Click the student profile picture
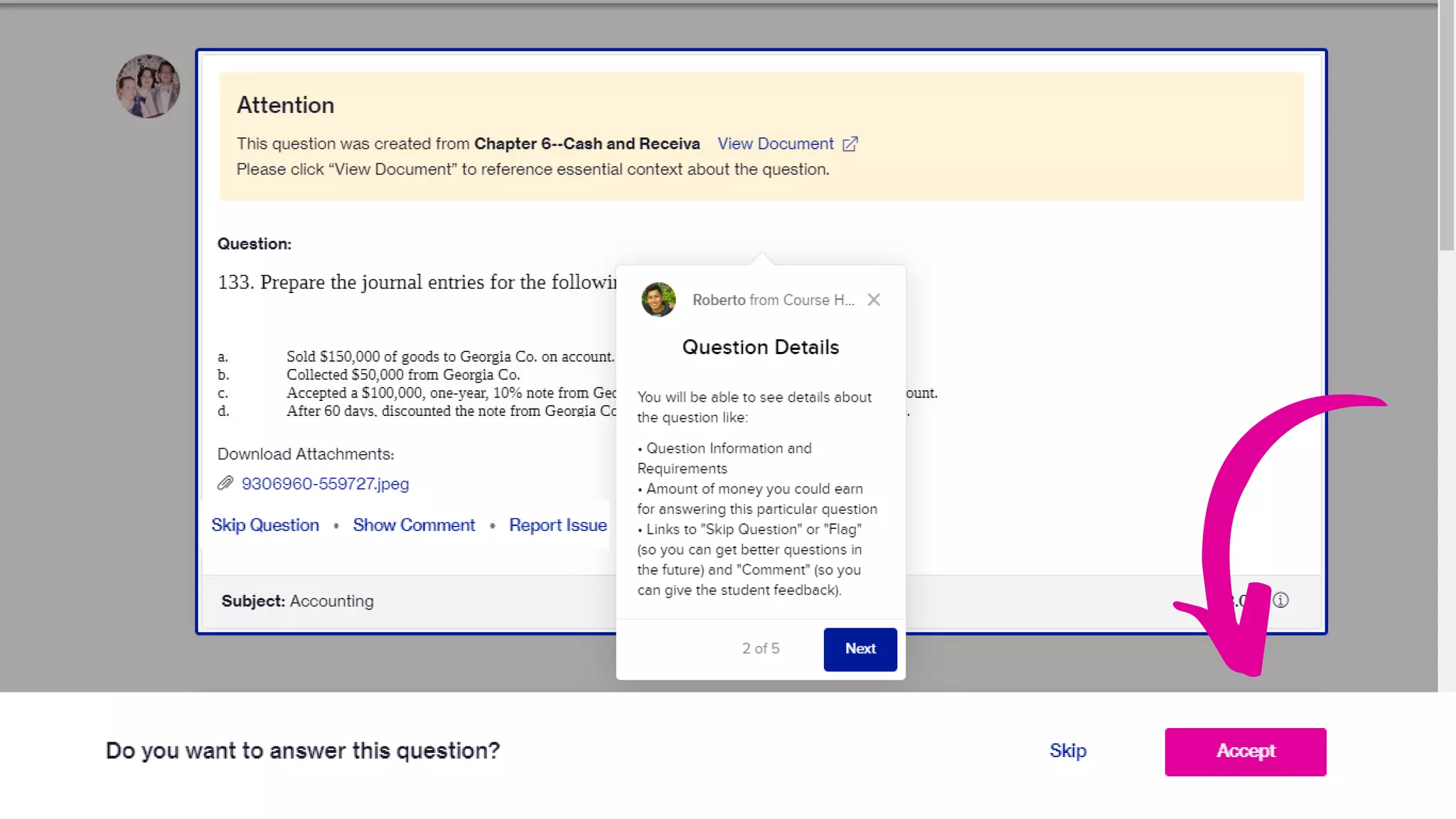1456x819 pixels. click(x=148, y=87)
